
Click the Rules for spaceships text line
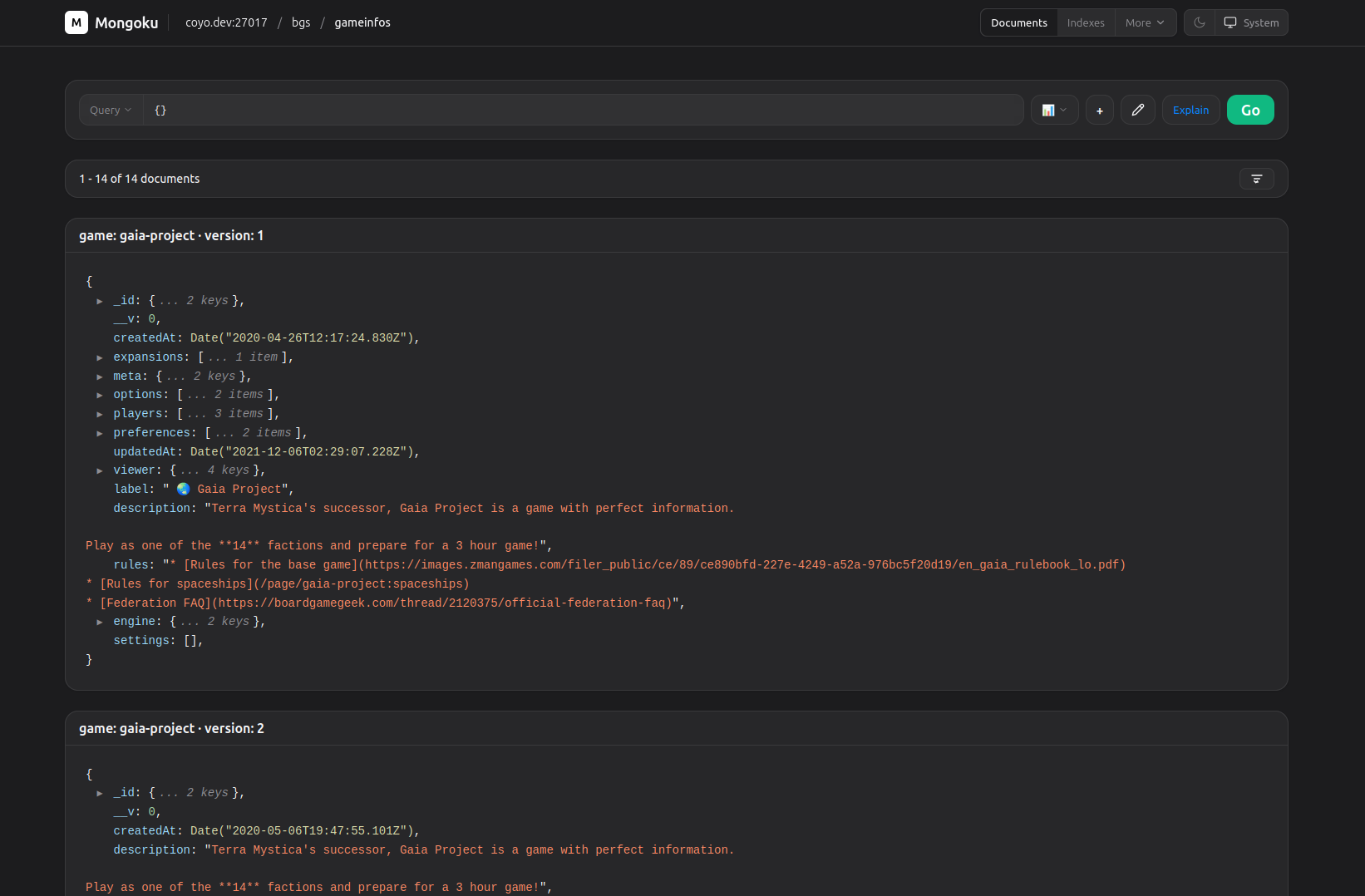point(278,584)
